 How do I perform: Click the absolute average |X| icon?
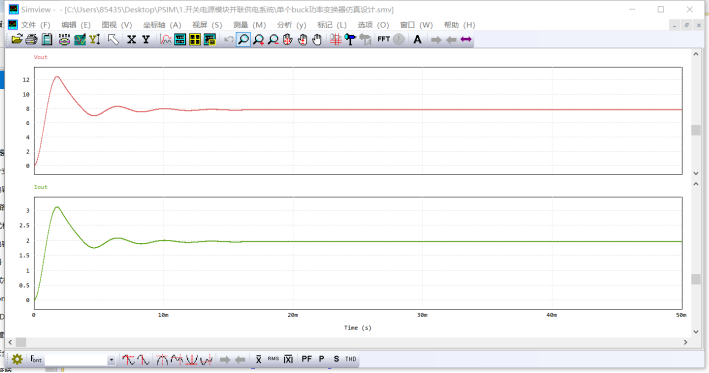pyautogui.click(x=288, y=359)
